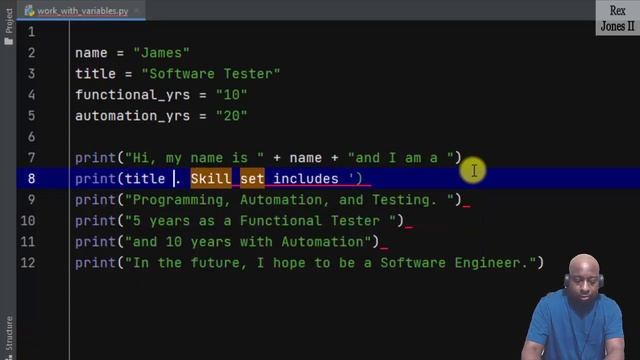The image size is (640, 360).
Task: Click the word includes on line 8
Action: coord(306,179)
